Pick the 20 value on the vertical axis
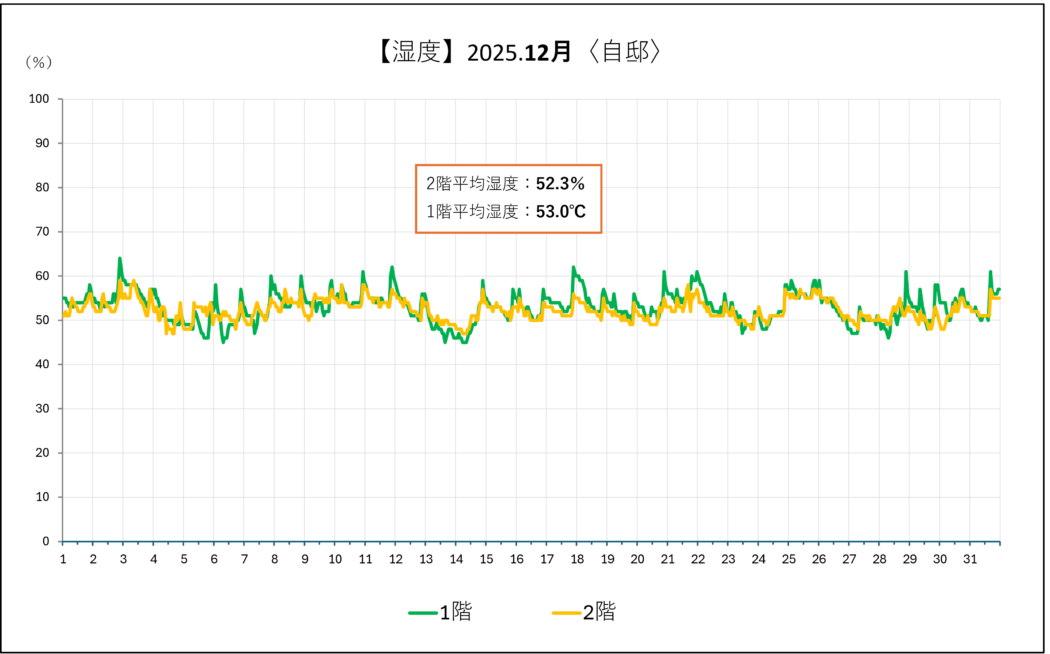The height and width of the screenshot is (654, 1050). [x=42, y=453]
